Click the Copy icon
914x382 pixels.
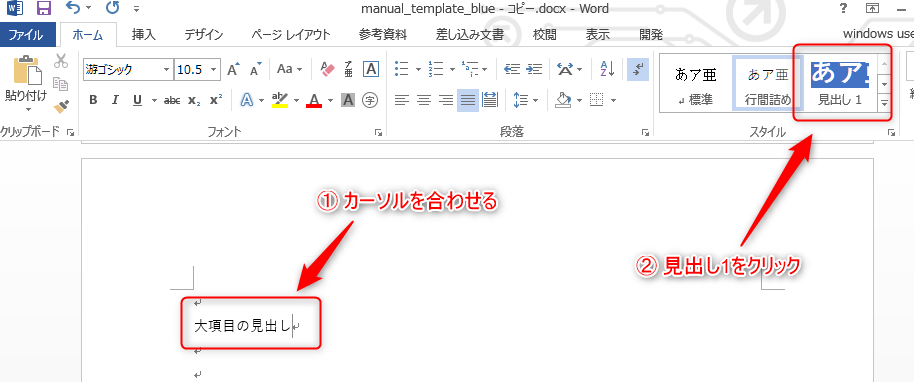click(x=61, y=84)
